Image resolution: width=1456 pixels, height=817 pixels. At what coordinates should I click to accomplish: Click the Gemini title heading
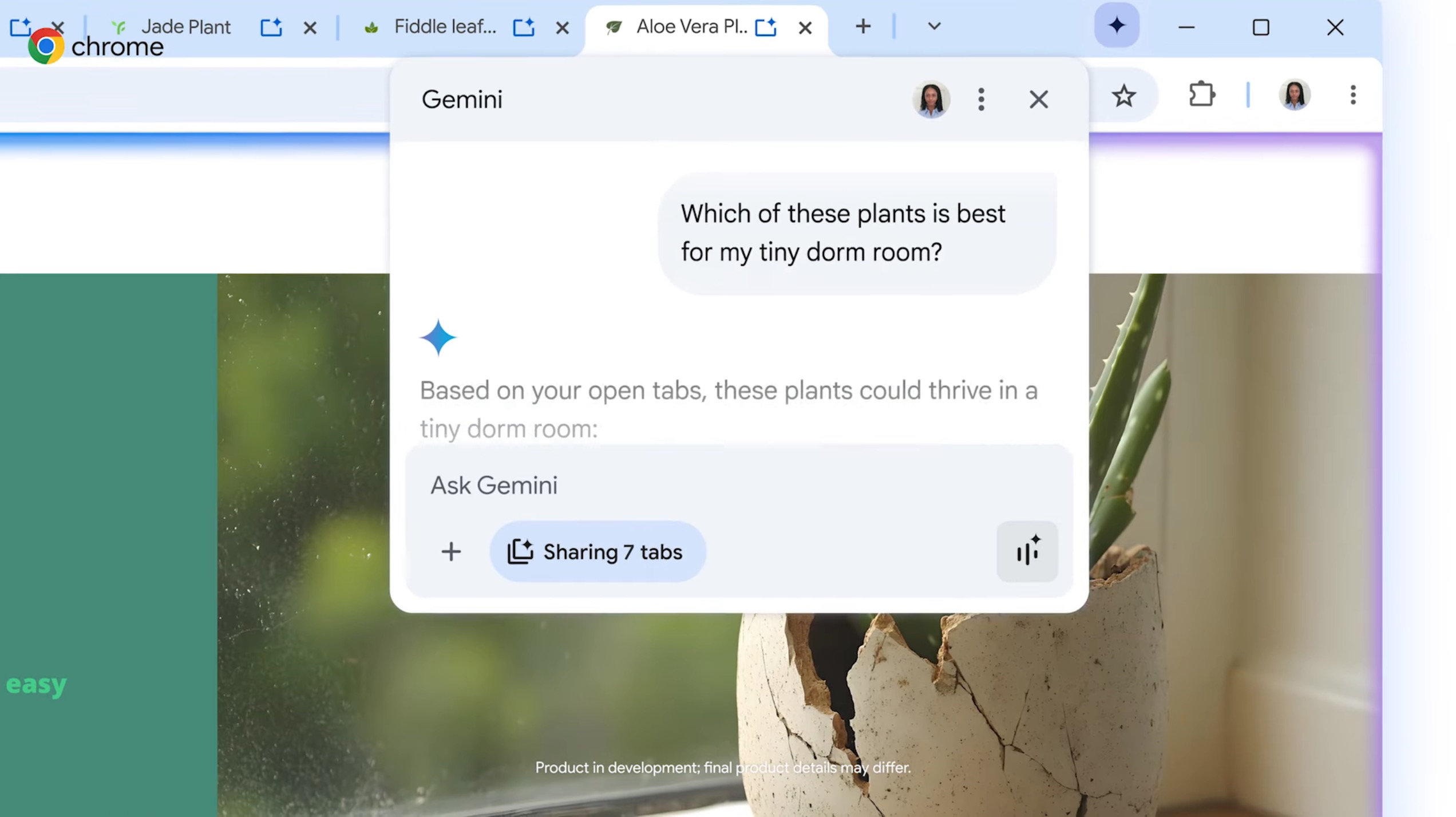(462, 100)
